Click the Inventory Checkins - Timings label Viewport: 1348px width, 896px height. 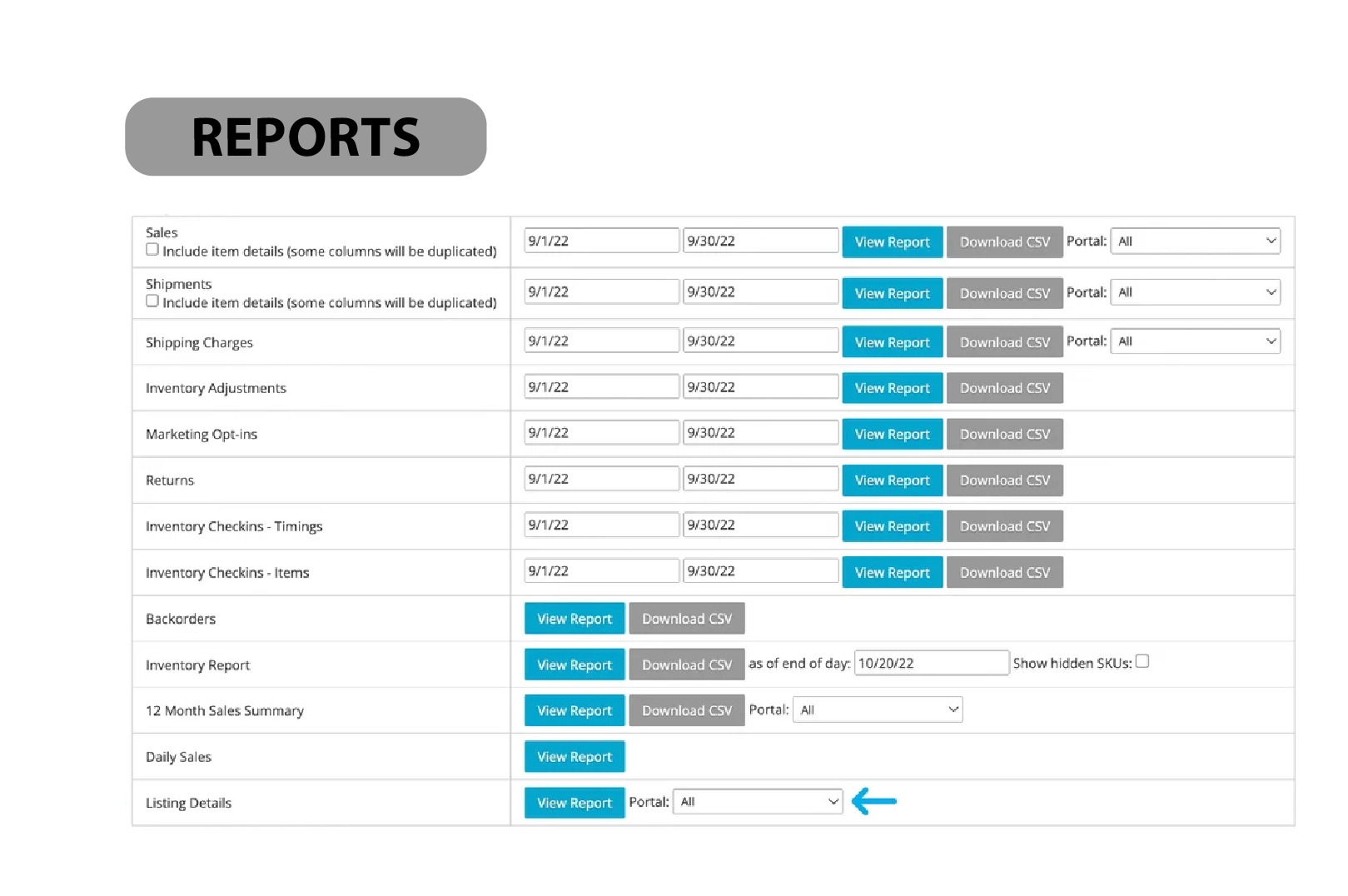point(234,527)
